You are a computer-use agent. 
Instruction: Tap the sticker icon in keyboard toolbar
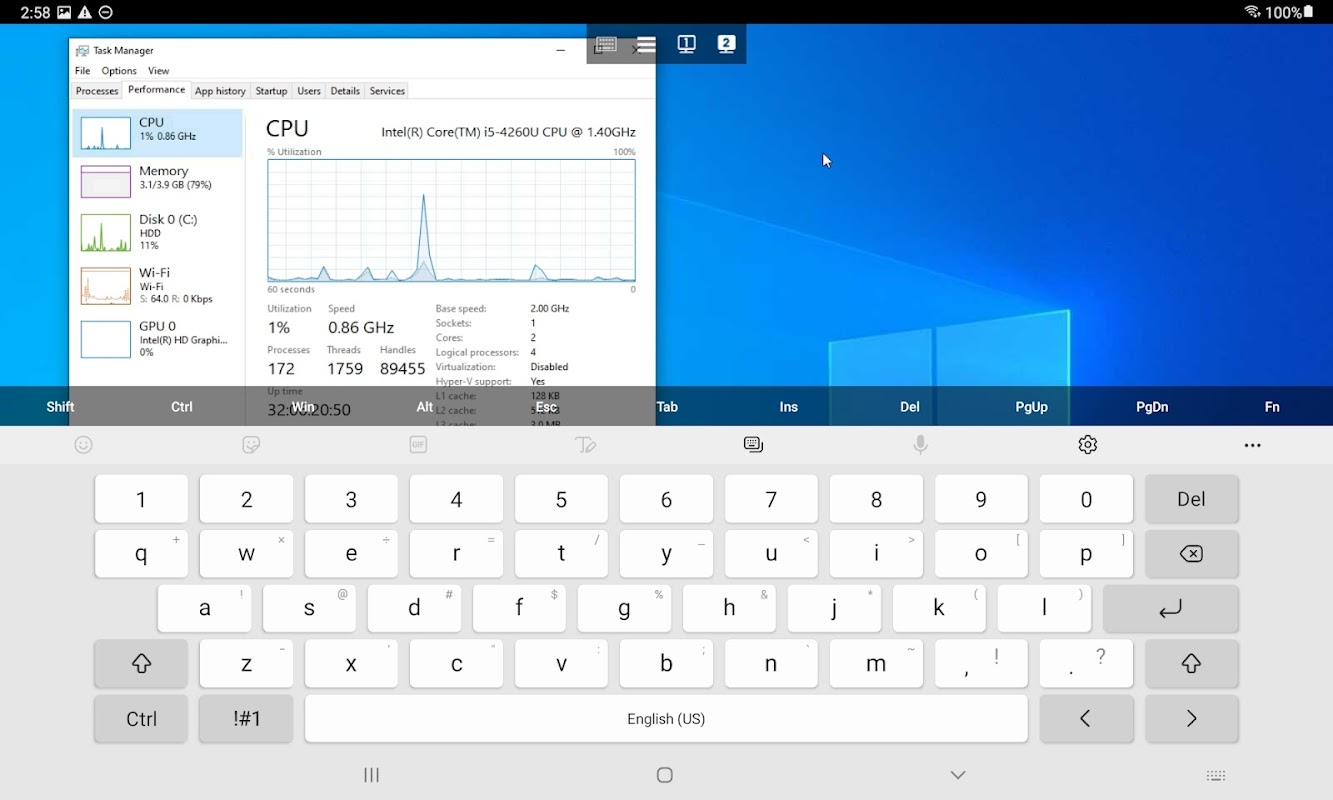pos(251,445)
